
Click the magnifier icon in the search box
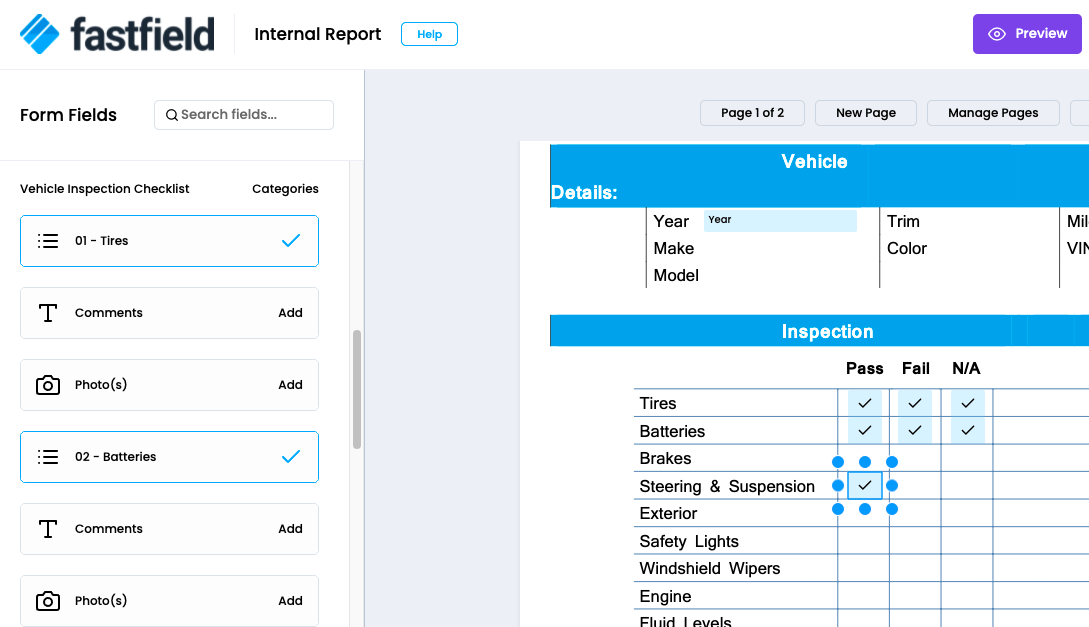[172, 115]
